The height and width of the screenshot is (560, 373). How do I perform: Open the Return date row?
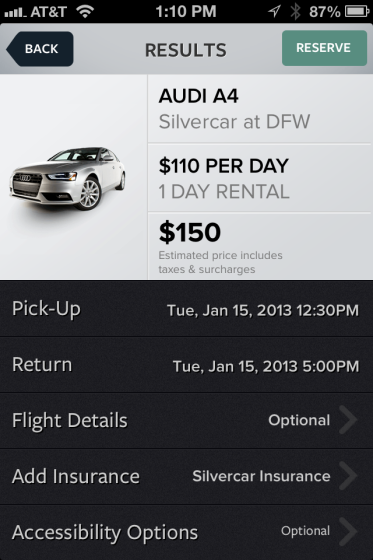point(186,365)
